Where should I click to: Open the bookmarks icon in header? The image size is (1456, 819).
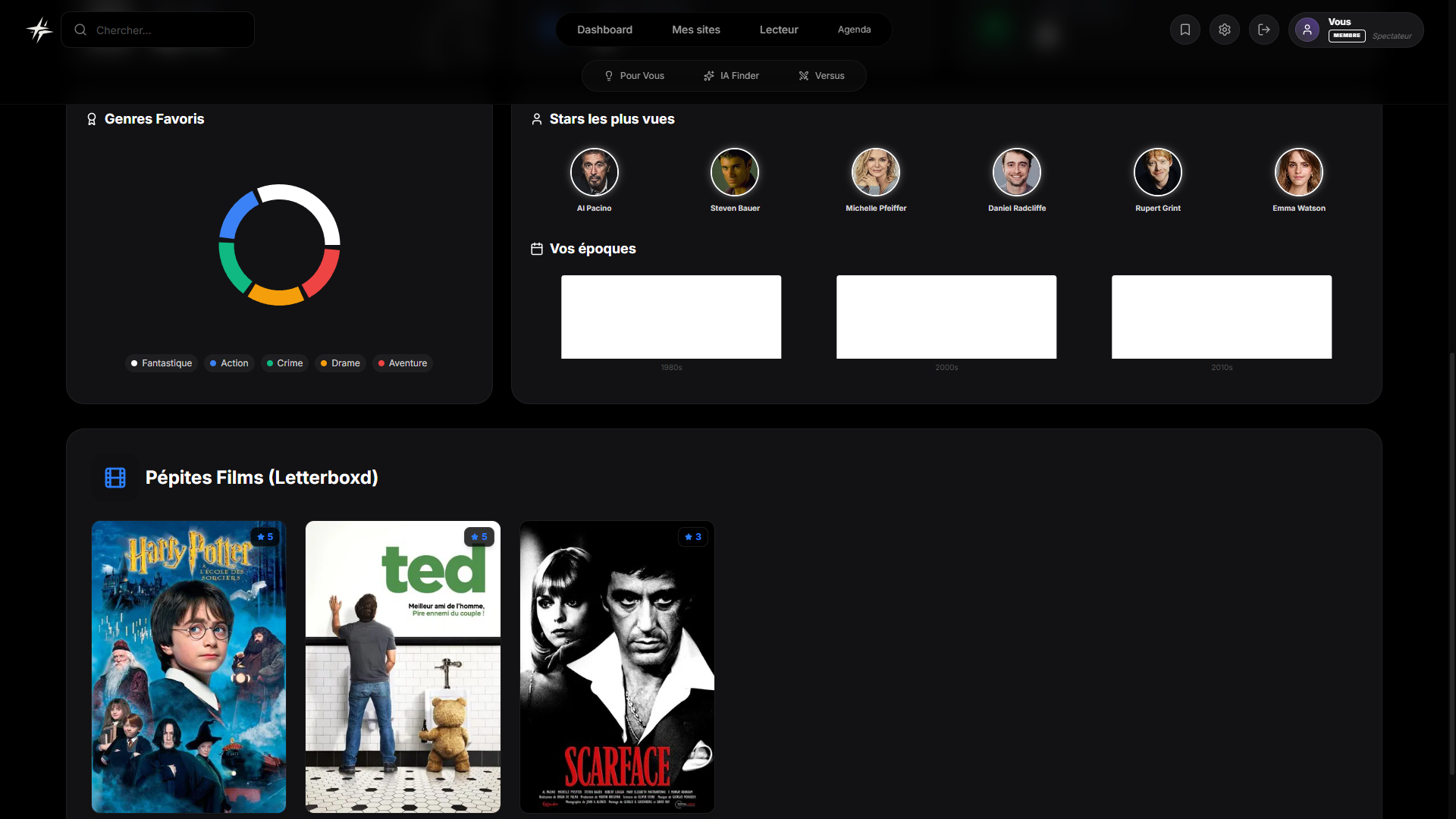1185,30
